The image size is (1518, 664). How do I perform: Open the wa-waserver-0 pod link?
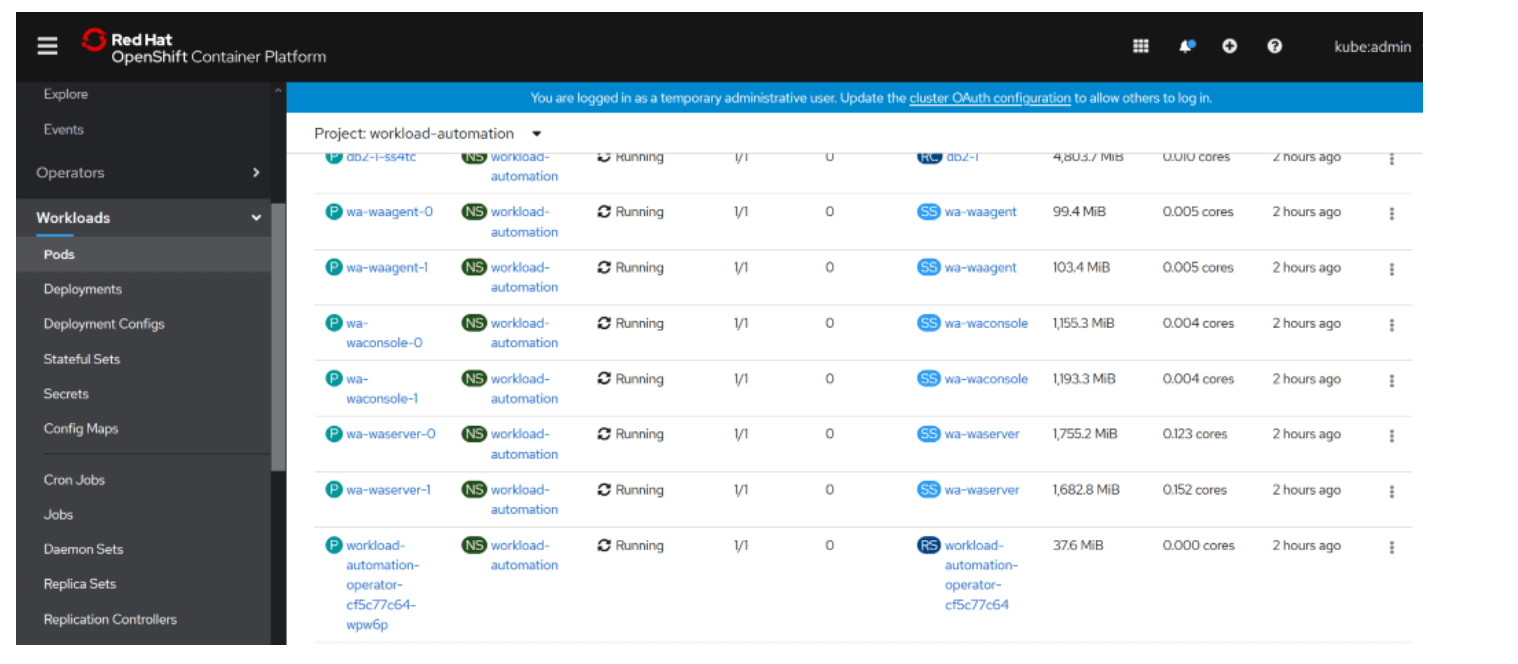tap(391, 434)
